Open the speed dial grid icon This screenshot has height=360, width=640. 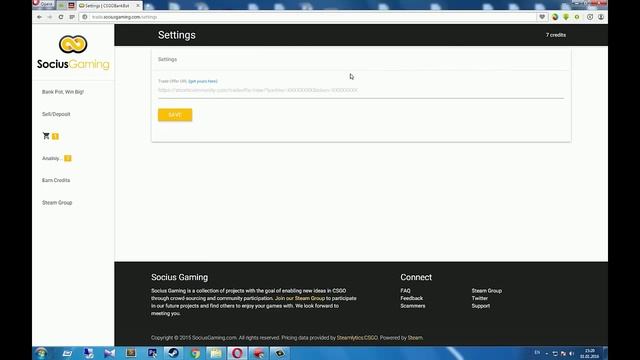[72, 17]
